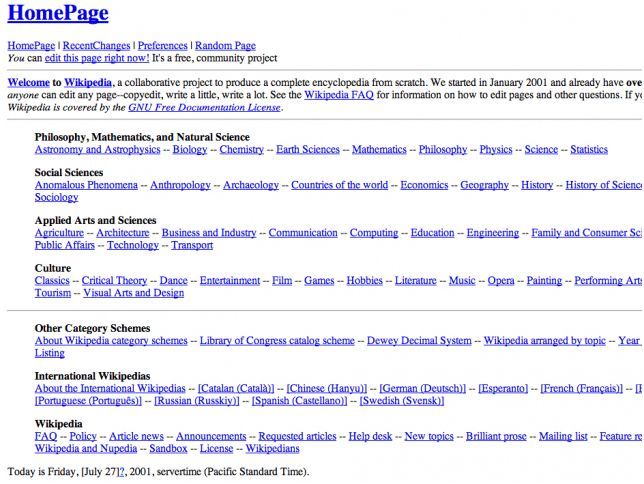Open Critical Theory under Culture
The width and height of the screenshot is (644, 484).
(x=114, y=281)
